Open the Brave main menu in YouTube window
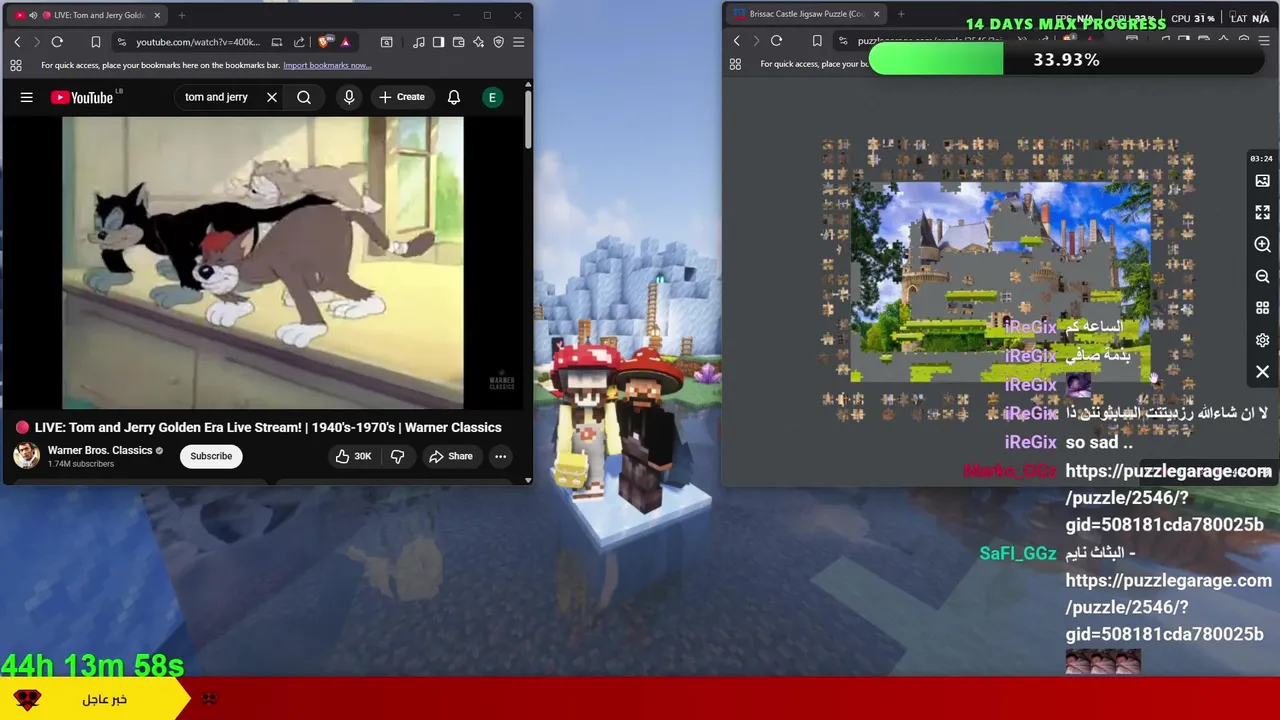 518,42
